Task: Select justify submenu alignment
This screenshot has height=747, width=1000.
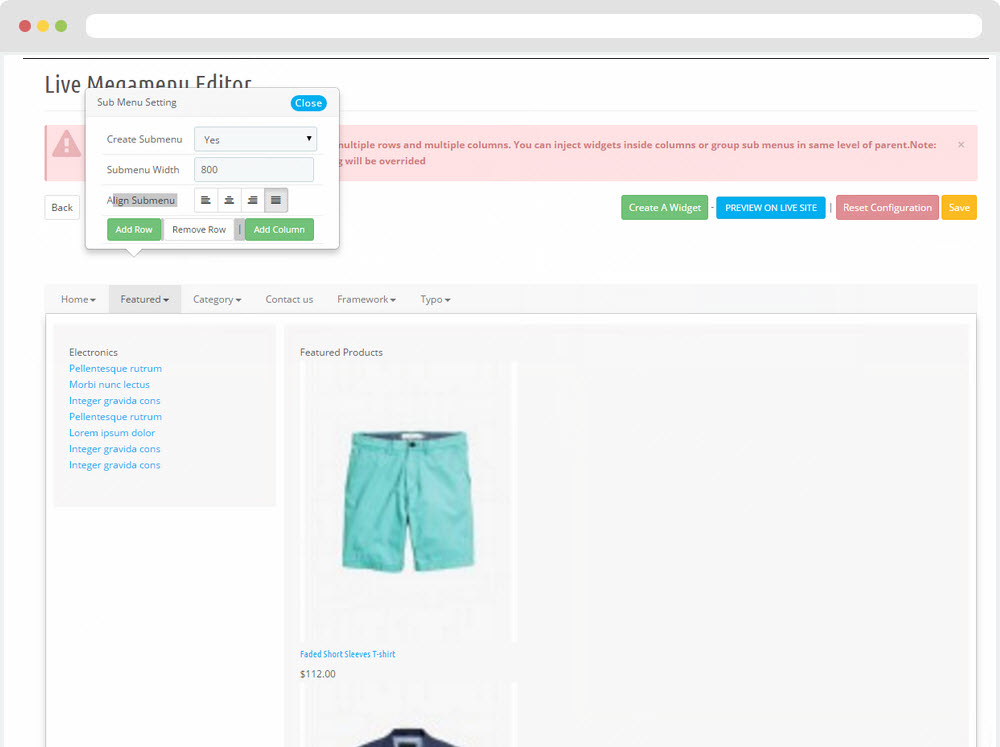Action: point(276,200)
